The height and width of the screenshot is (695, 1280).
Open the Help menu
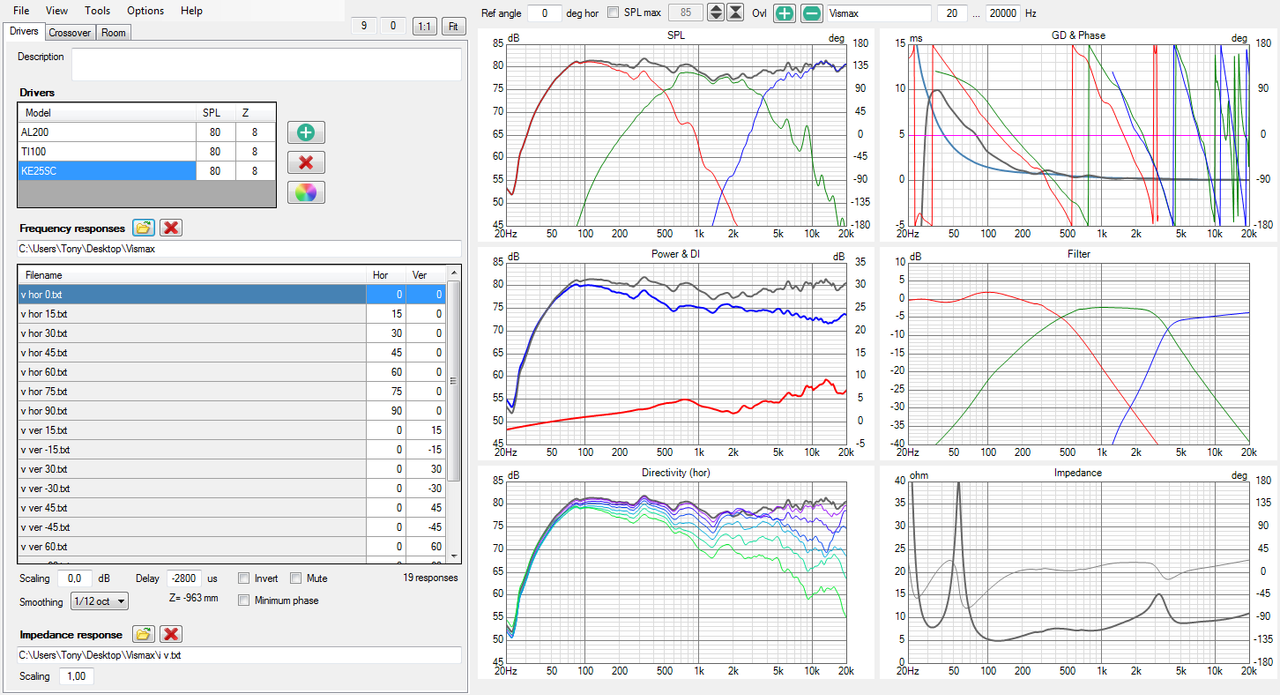point(192,10)
